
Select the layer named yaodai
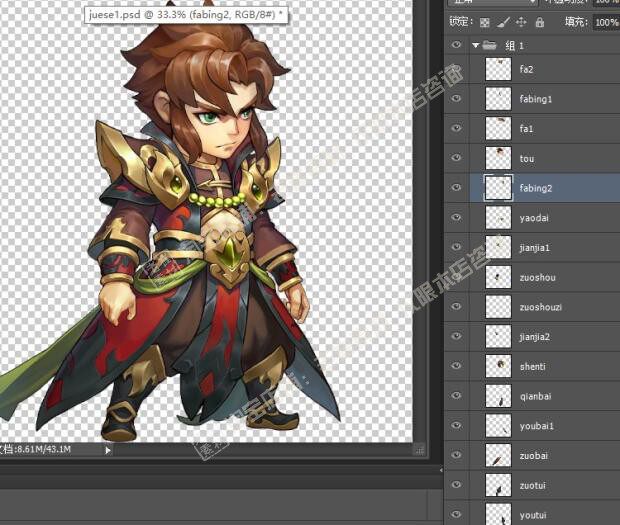[x=534, y=218]
